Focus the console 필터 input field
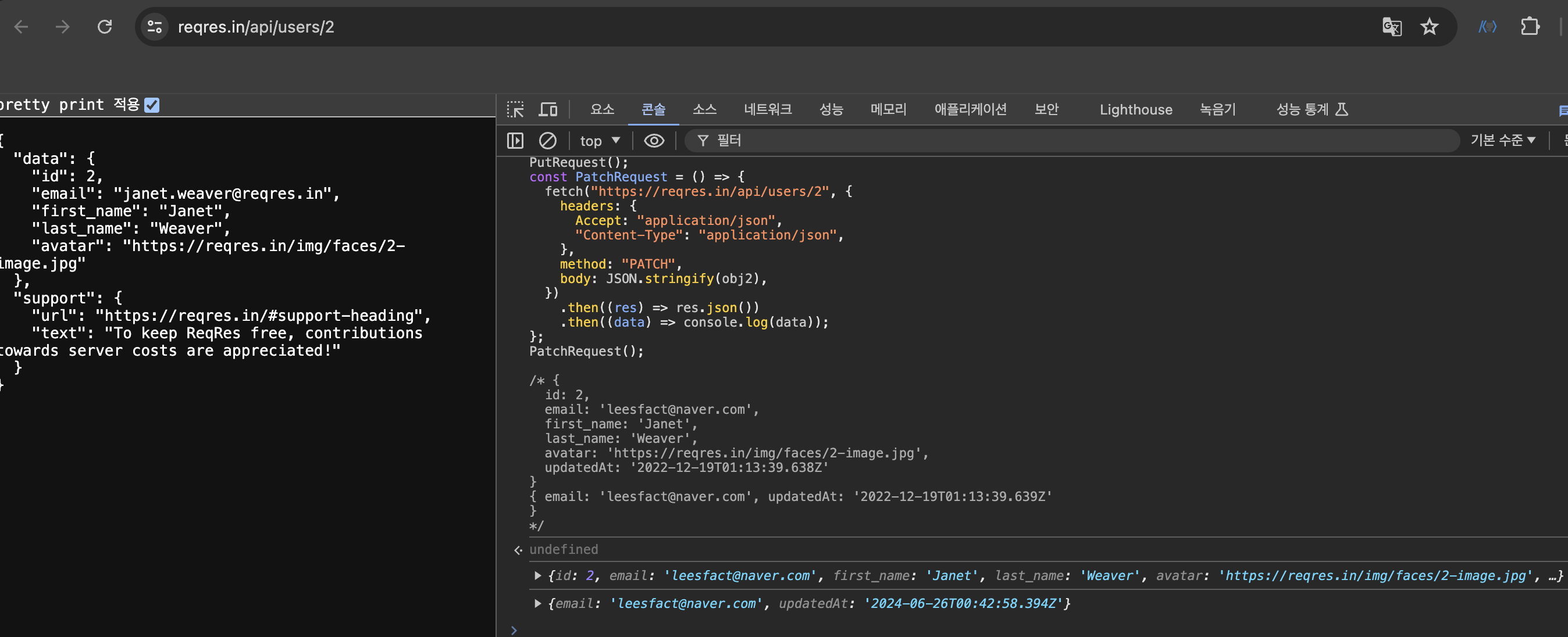 [x=1071, y=141]
